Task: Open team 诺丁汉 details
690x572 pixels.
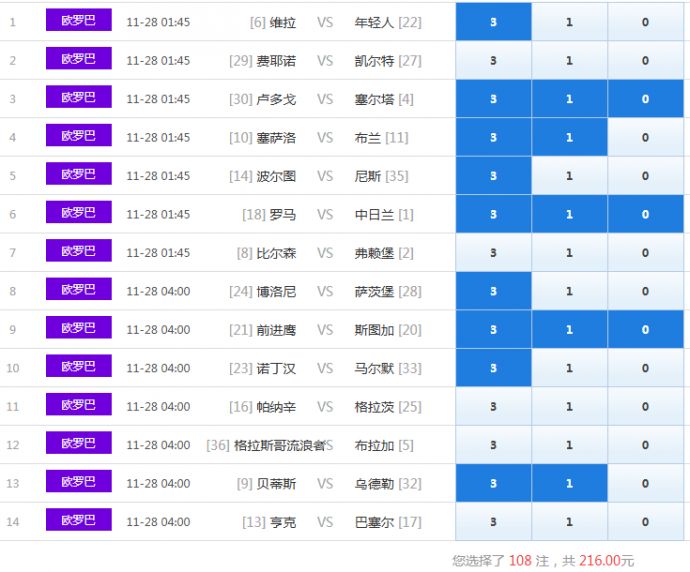Action: (276, 368)
